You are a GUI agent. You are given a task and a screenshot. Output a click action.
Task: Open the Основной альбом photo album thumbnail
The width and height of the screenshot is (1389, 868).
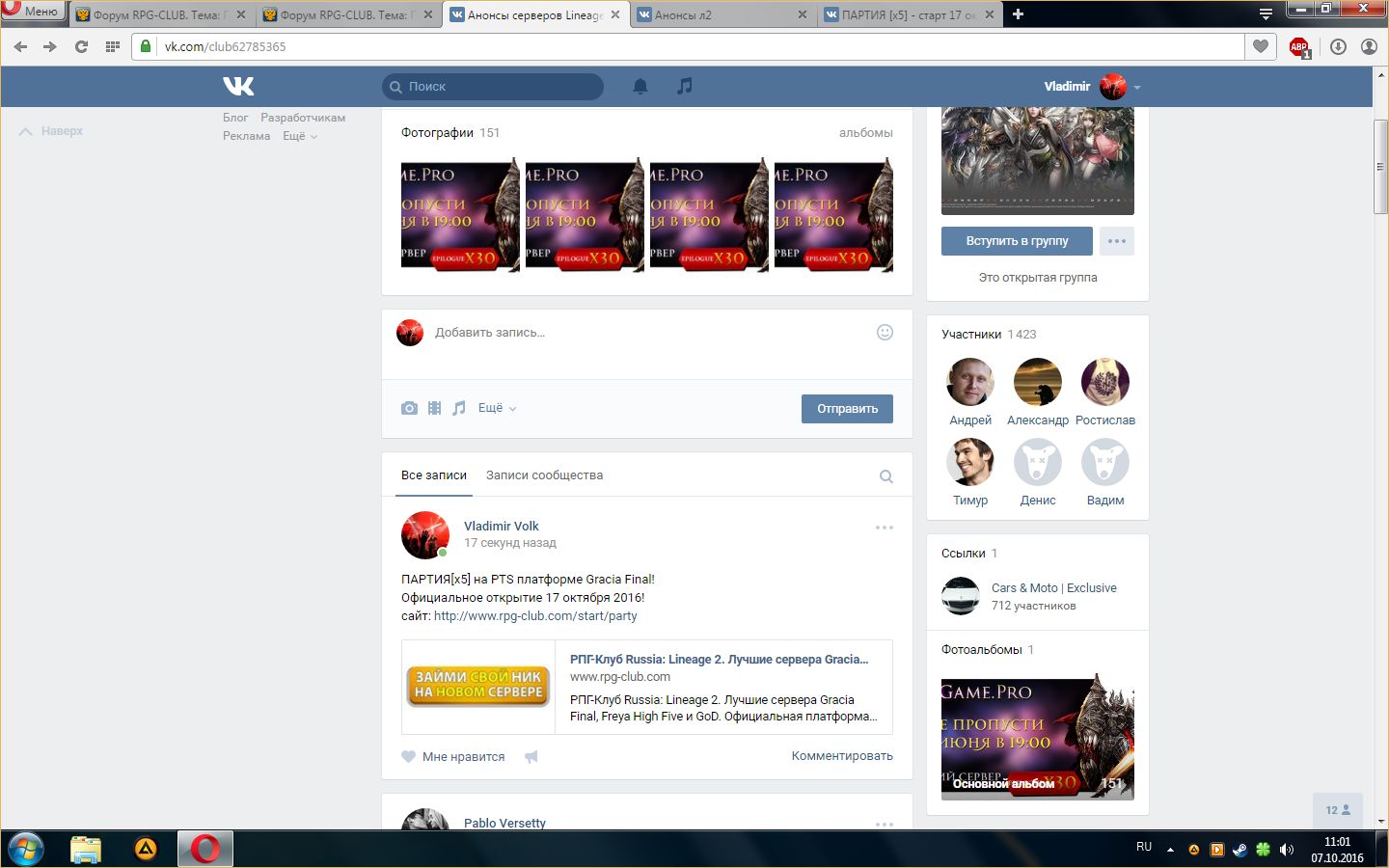[x=1038, y=737]
